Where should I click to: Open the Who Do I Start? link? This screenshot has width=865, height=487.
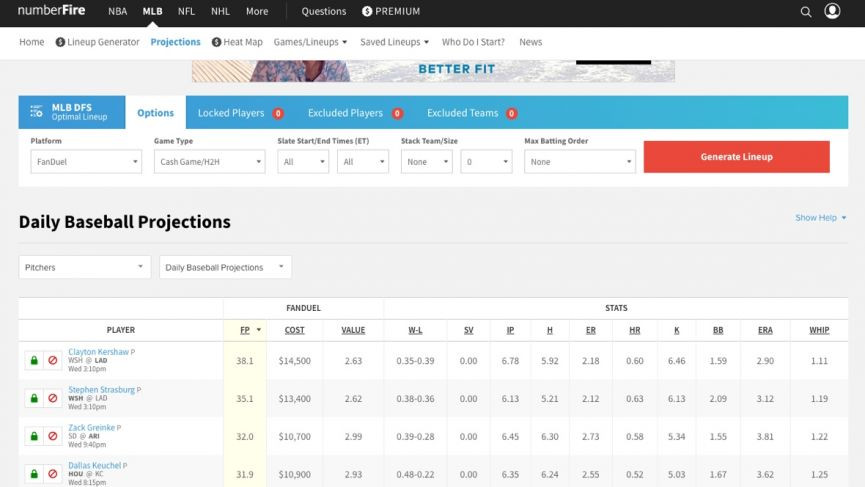(473, 42)
